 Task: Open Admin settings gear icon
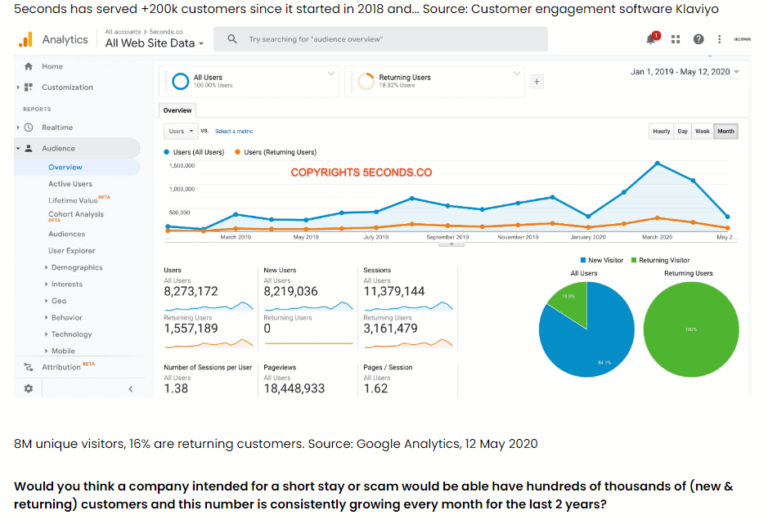(x=28, y=388)
